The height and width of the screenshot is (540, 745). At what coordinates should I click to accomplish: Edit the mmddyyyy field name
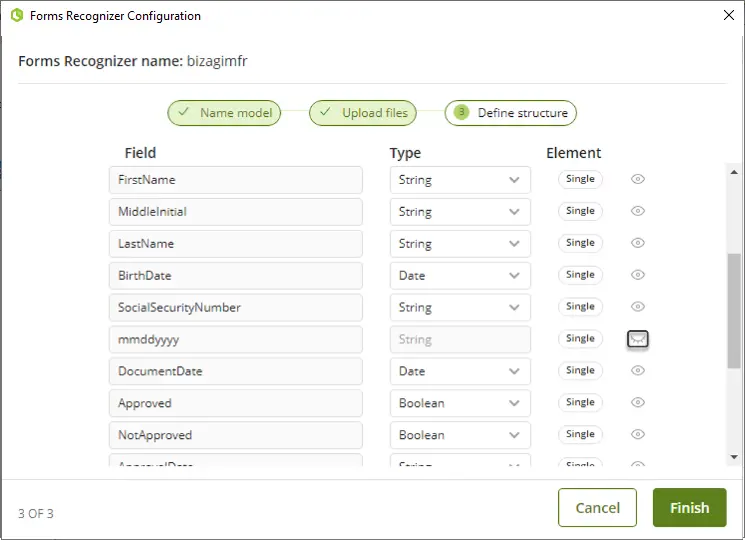236,339
